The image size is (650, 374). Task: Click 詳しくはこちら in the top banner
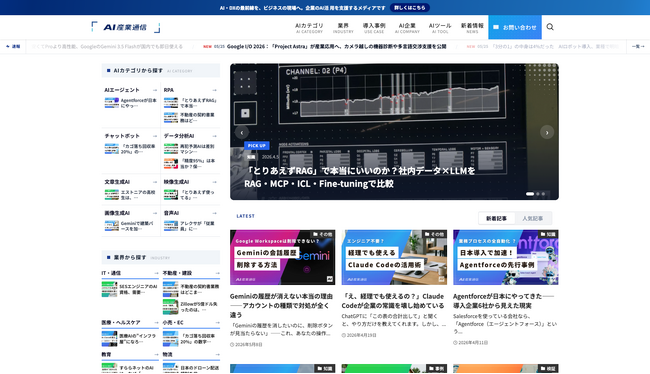coord(410,7)
